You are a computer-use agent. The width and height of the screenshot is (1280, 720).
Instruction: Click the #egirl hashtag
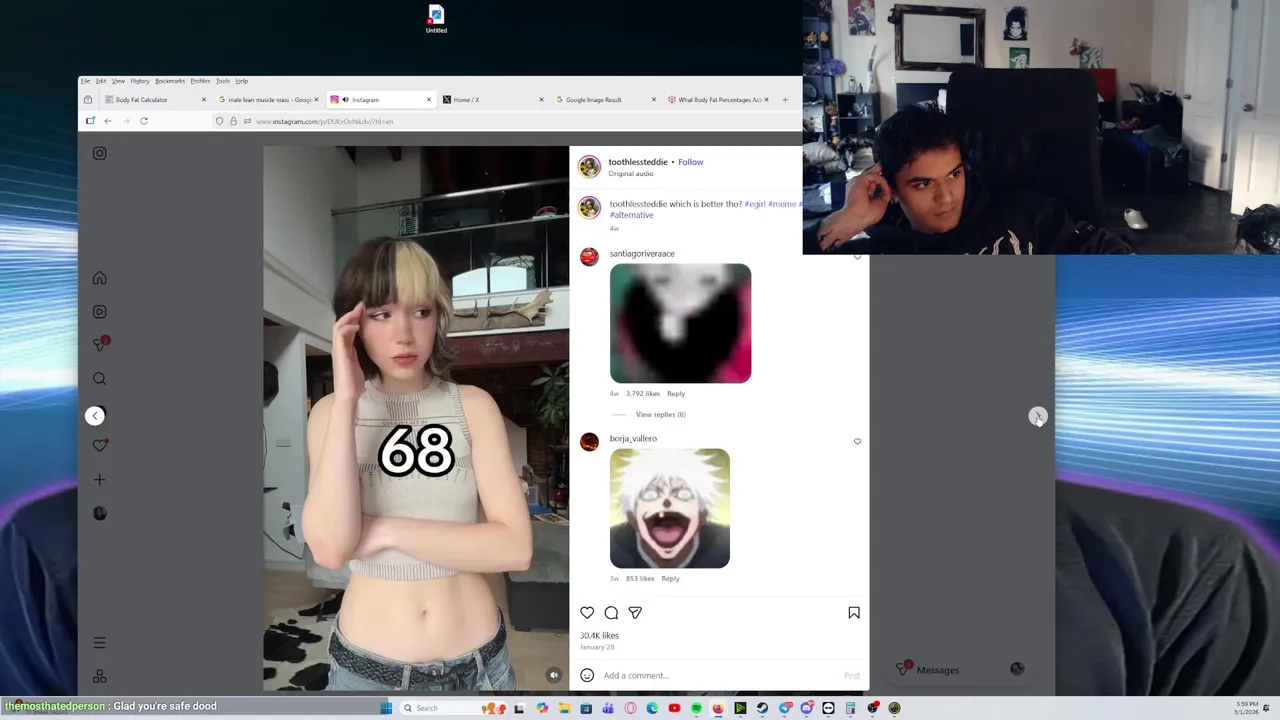[755, 204]
